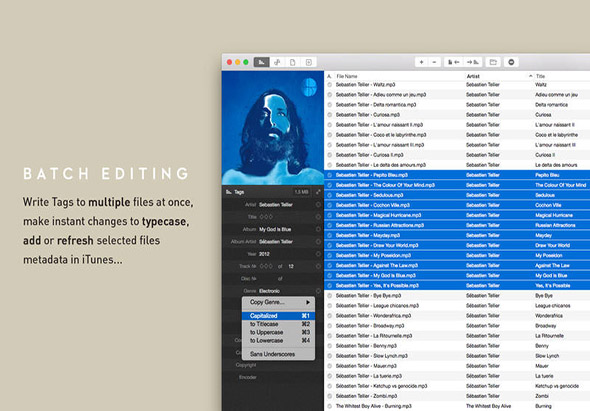The width and height of the screenshot is (590, 411).
Task: Select the Le delta des amours.mp3 row
Action: pyautogui.click(x=457, y=165)
